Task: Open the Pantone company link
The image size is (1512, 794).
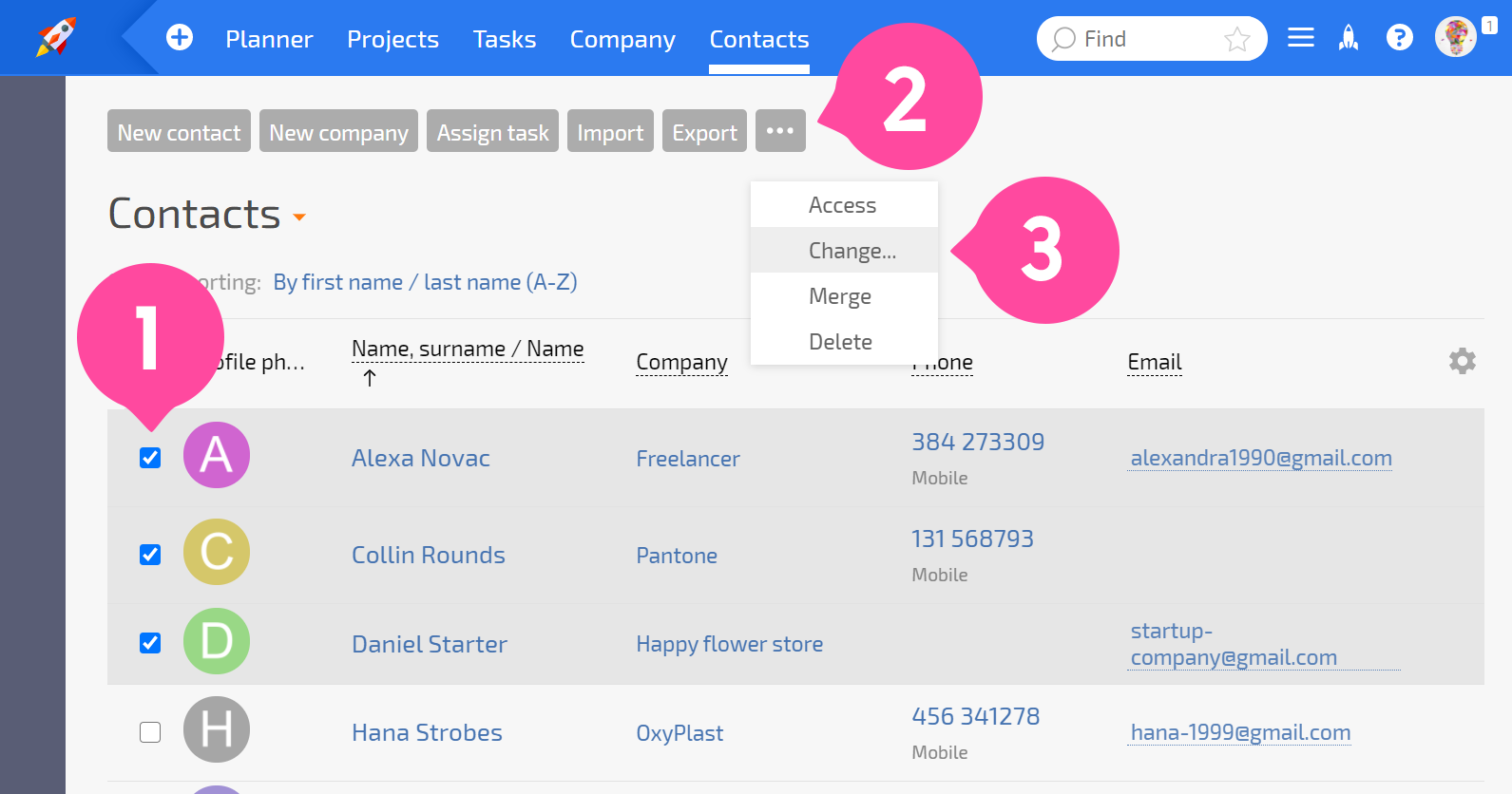Action: click(x=677, y=556)
